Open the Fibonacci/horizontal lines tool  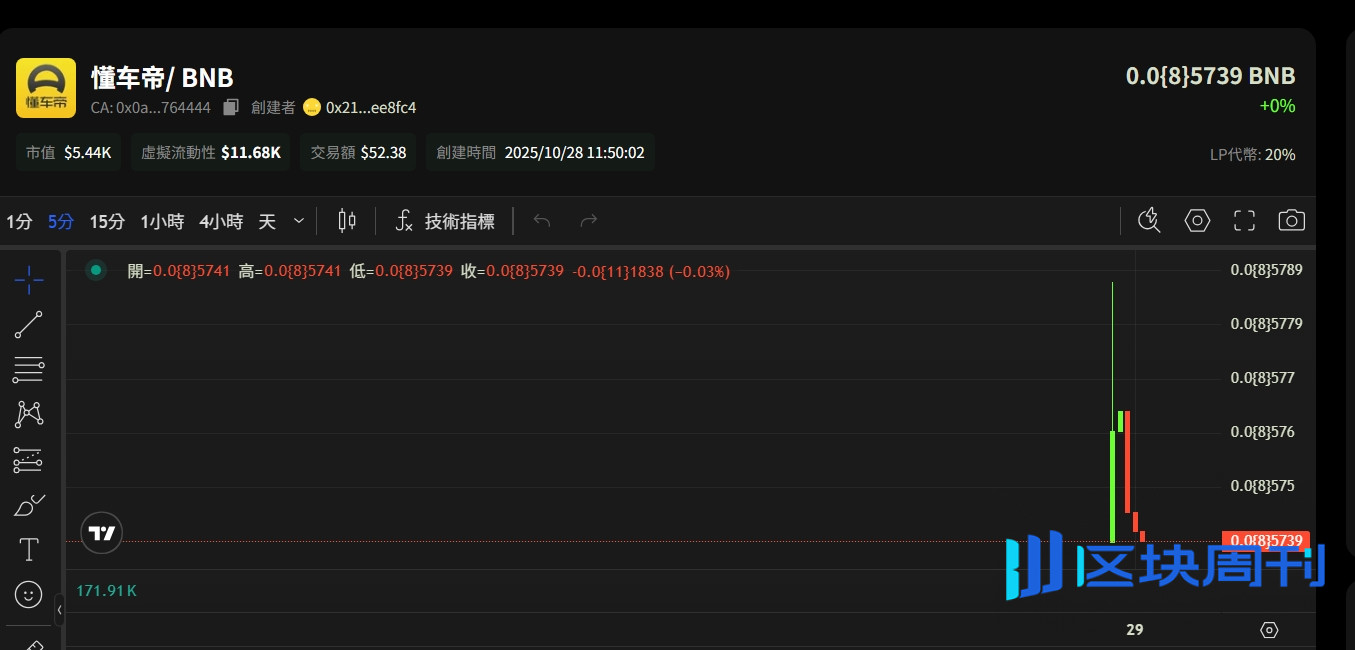pos(28,370)
